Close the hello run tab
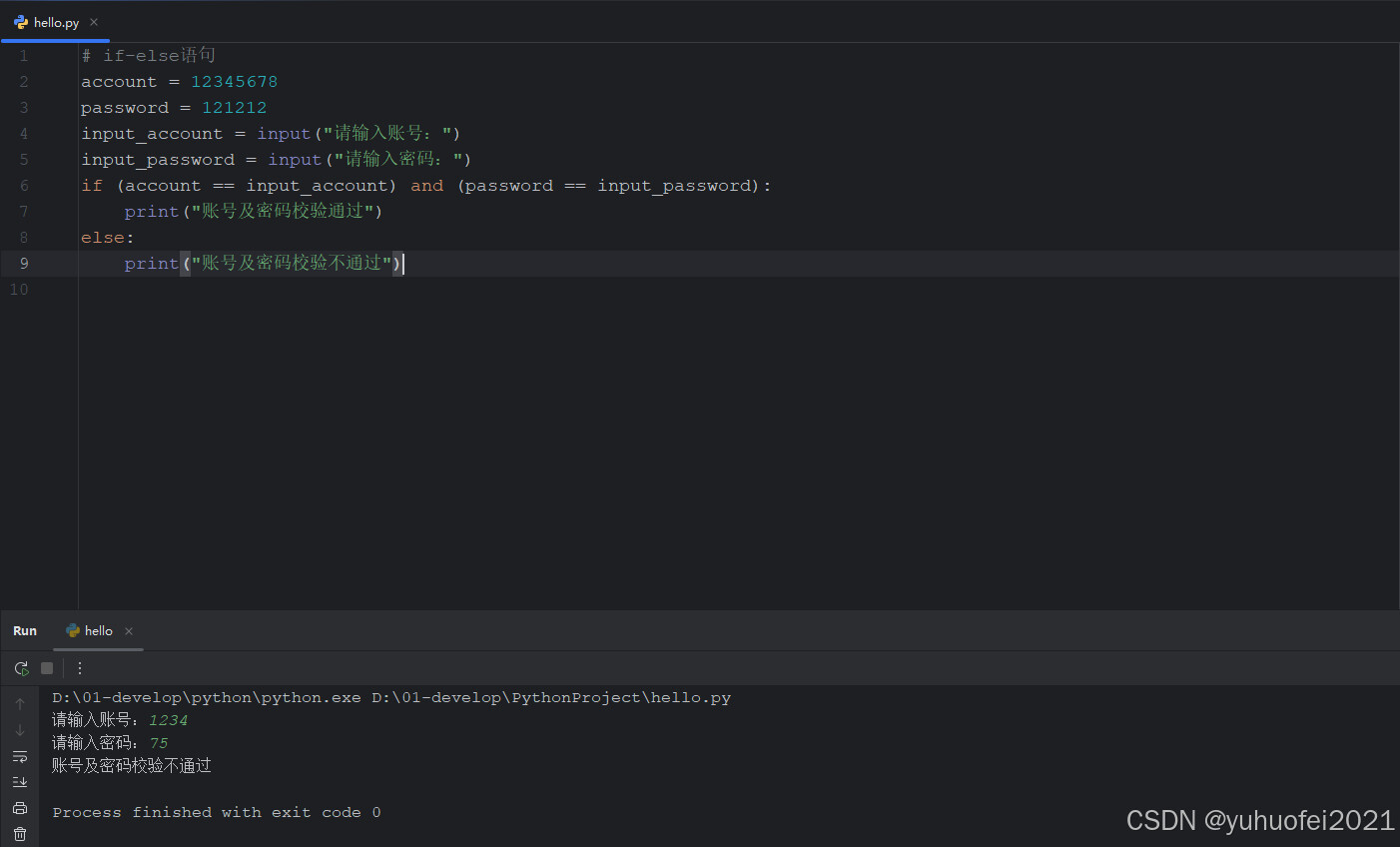Image resolution: width=1400 pixels, height=847 pixels. (x=129, y=631)
